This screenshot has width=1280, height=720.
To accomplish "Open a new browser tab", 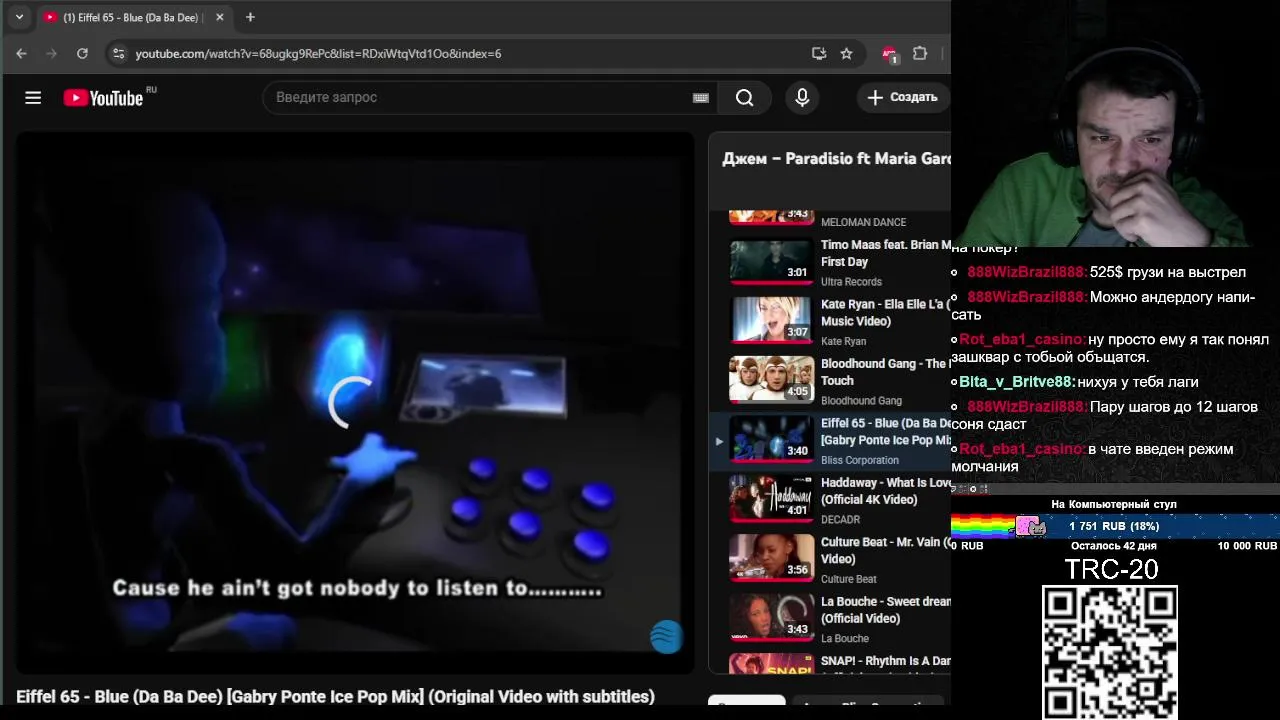I will [250, 17].
